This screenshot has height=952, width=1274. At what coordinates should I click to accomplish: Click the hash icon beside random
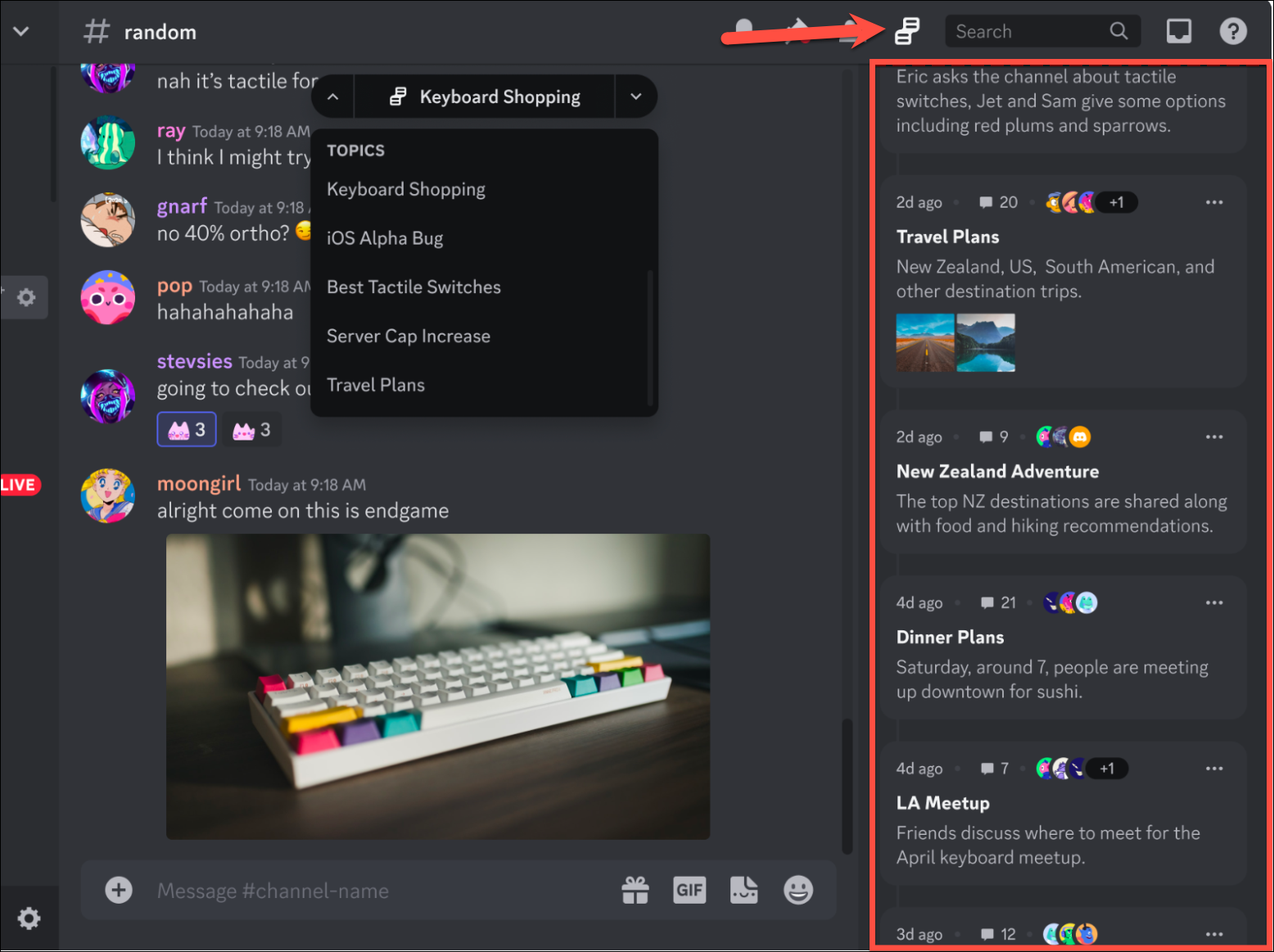click(97, 32)
